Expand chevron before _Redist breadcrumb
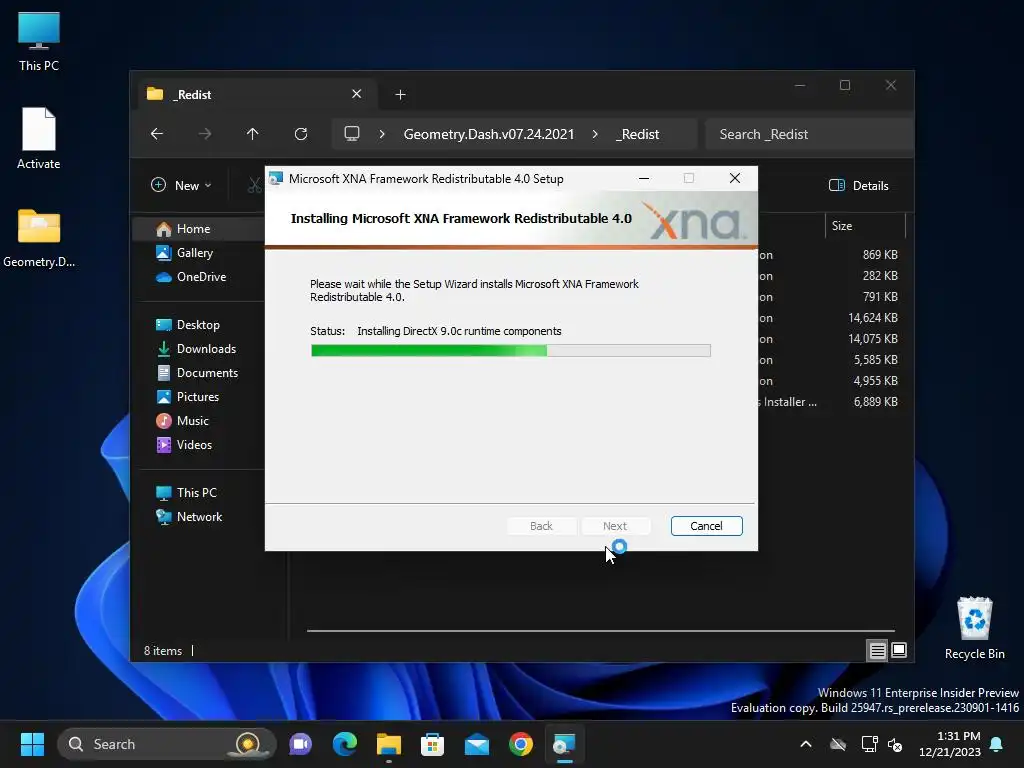The image size is (1024, 768). (x=595, y=134)
